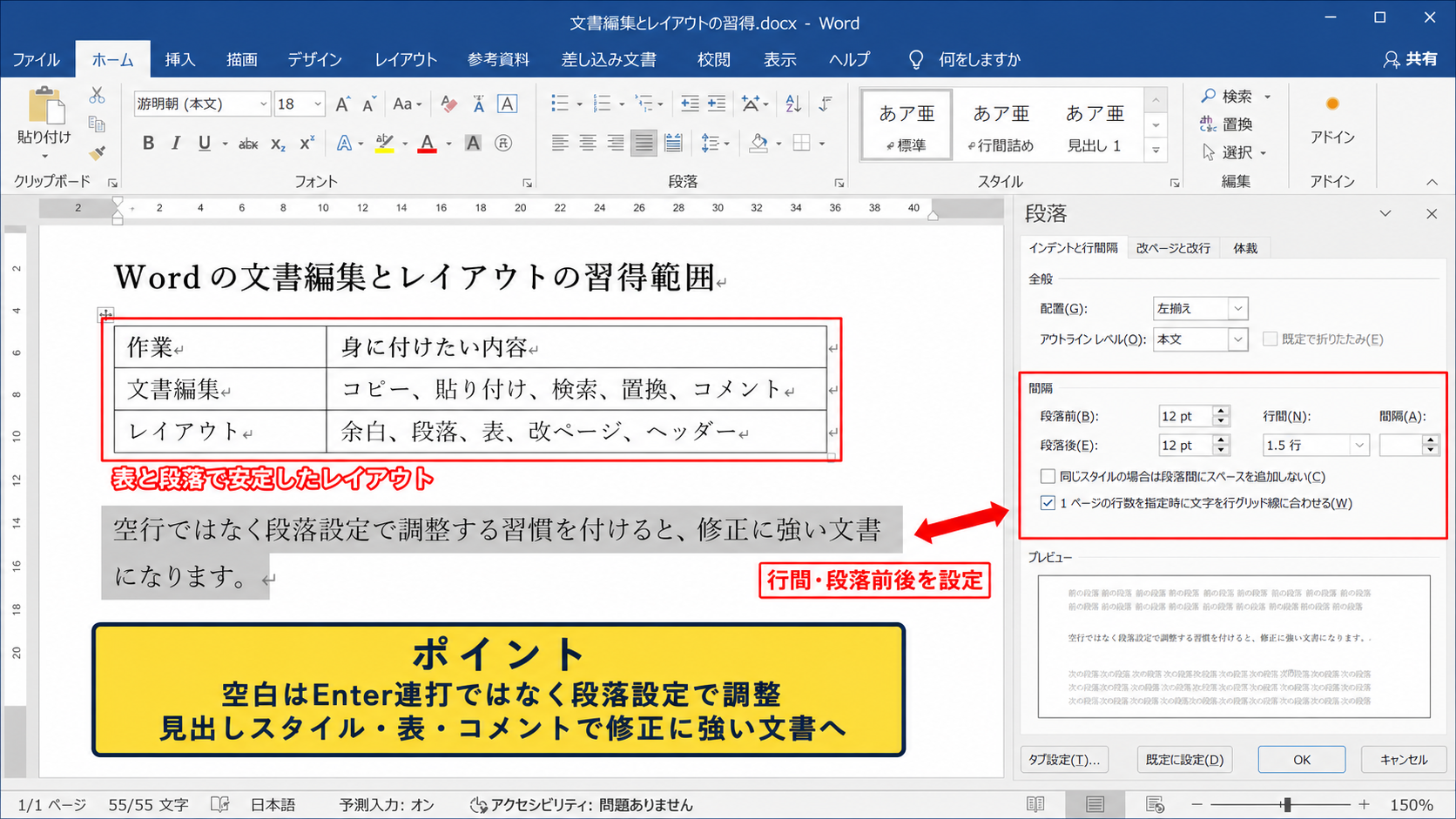
Task: Apply superscript formatting
Action: click(x=307, y=143)
